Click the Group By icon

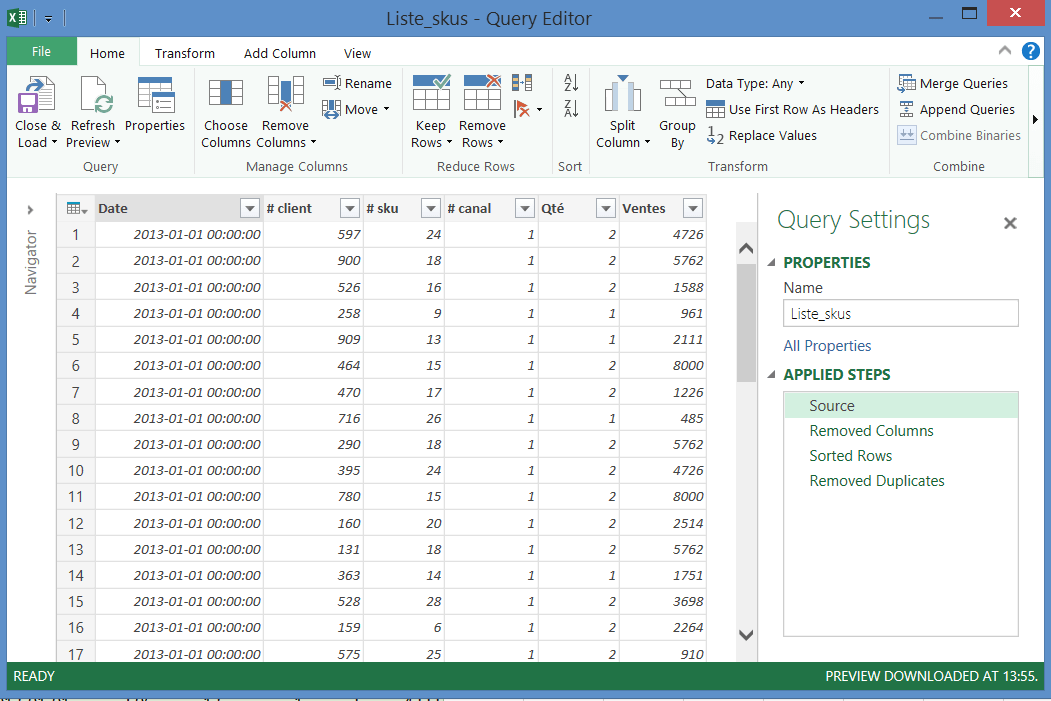click(x=677, y=95)
